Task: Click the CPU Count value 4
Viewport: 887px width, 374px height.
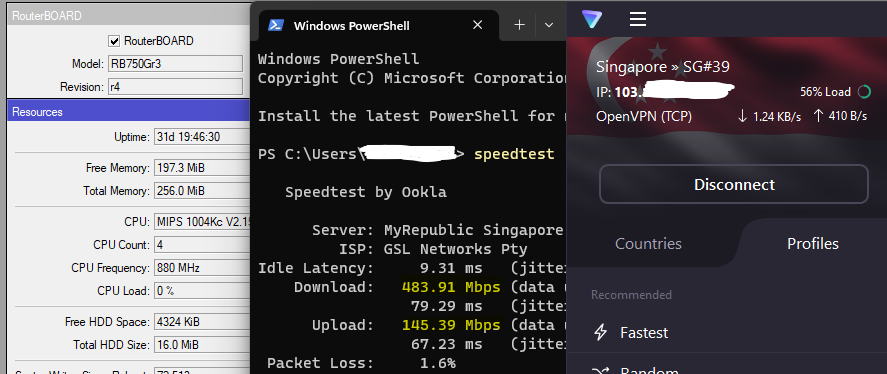Action: (202, 245)
